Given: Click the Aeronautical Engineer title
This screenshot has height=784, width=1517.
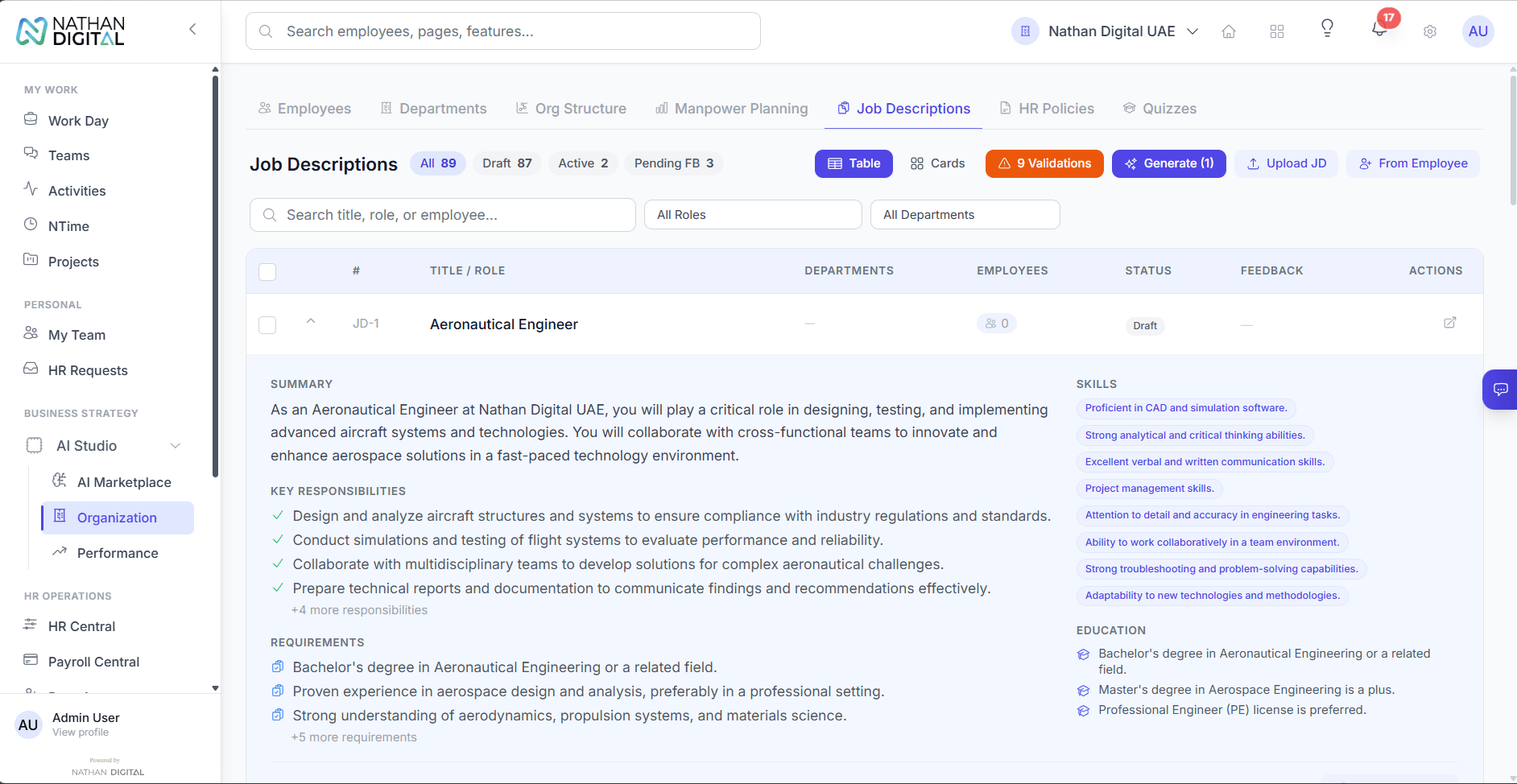Looking at the screenshot, I should click(504, 324).
